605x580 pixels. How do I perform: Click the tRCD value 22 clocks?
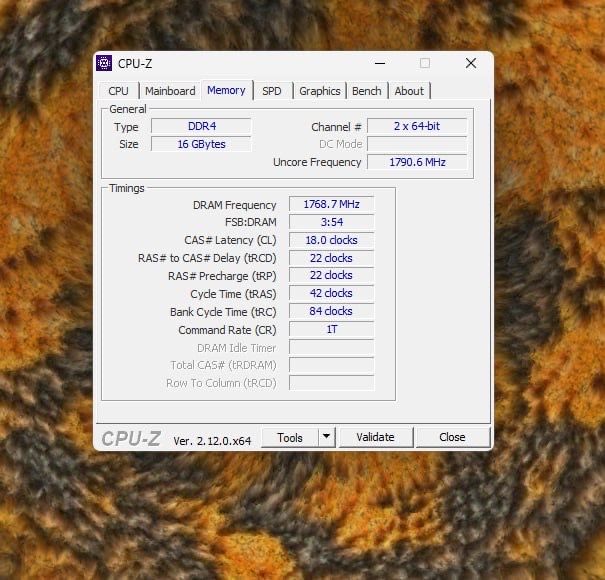point(331,258)
